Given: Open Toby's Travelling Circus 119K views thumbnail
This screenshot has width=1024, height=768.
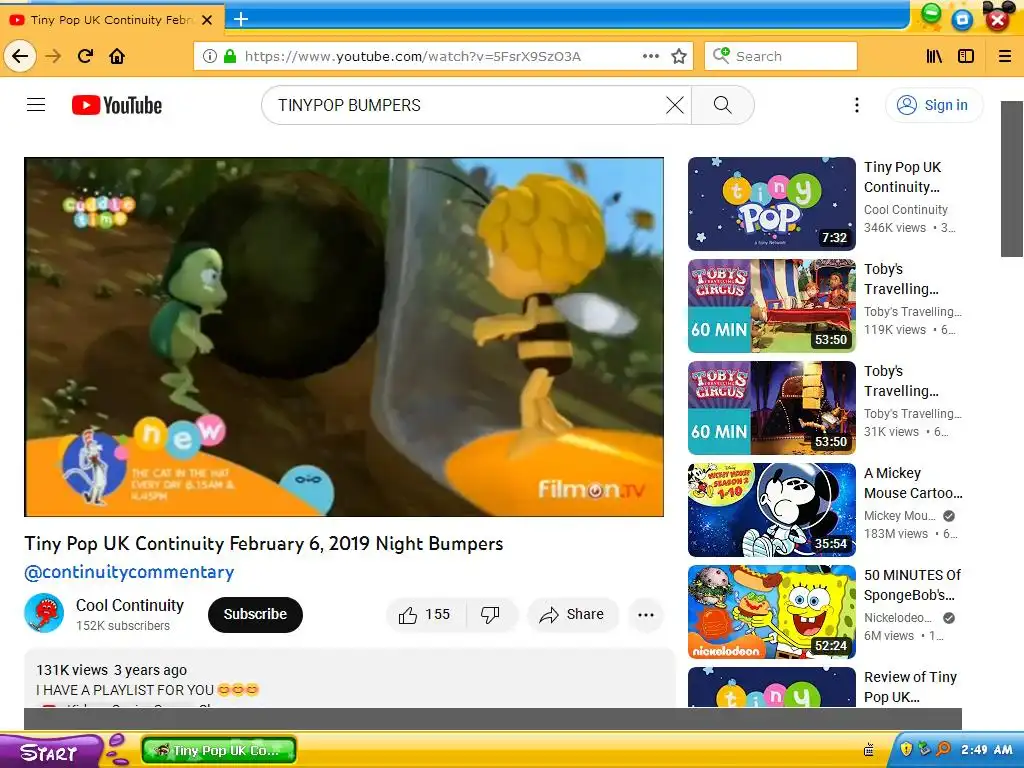Looking at the screenshot, I should pyautogui.click(x=772, y=306).
